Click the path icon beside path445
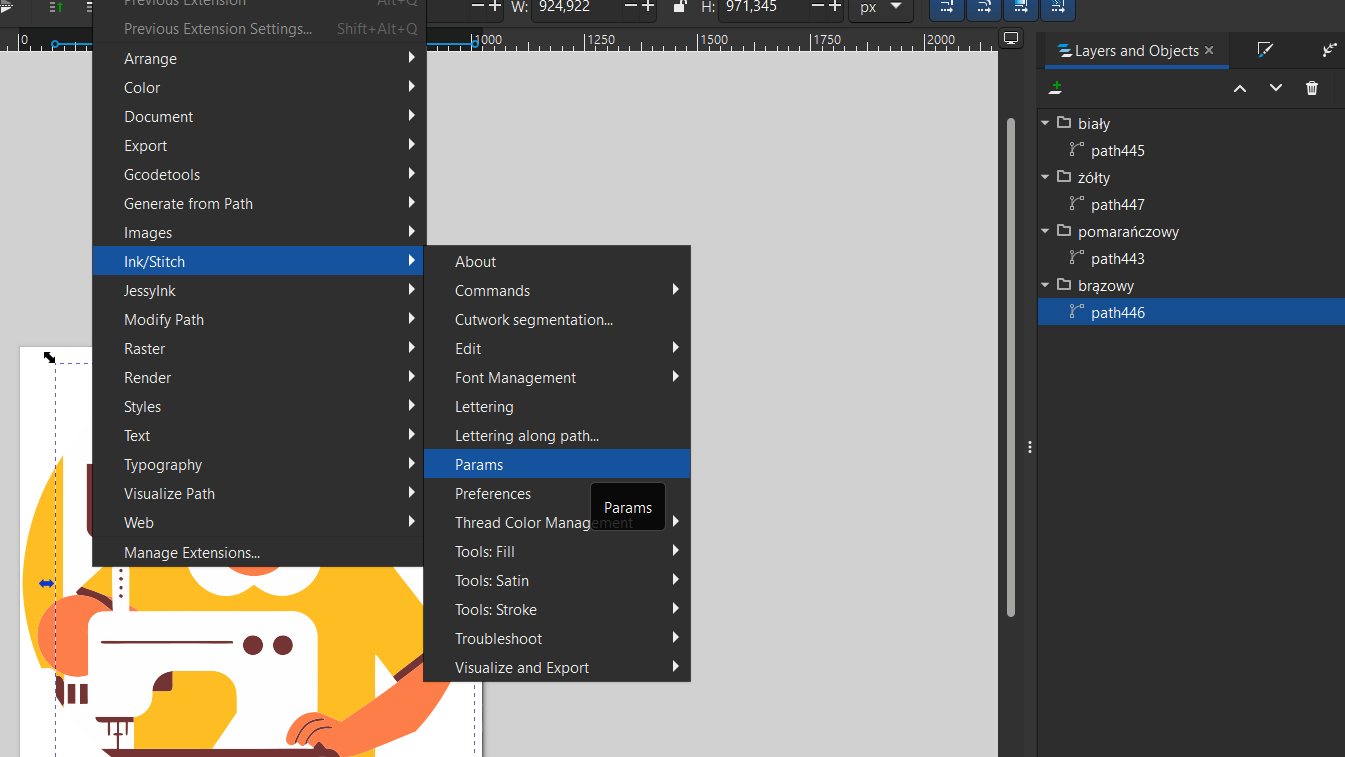1345x757 pixels. click(1077, 150)
